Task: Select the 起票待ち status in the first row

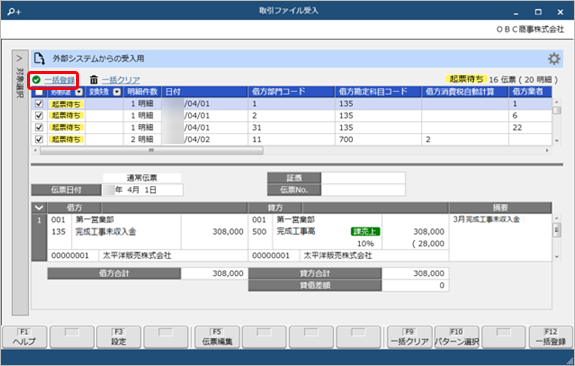Action: (x=66, y=104)
